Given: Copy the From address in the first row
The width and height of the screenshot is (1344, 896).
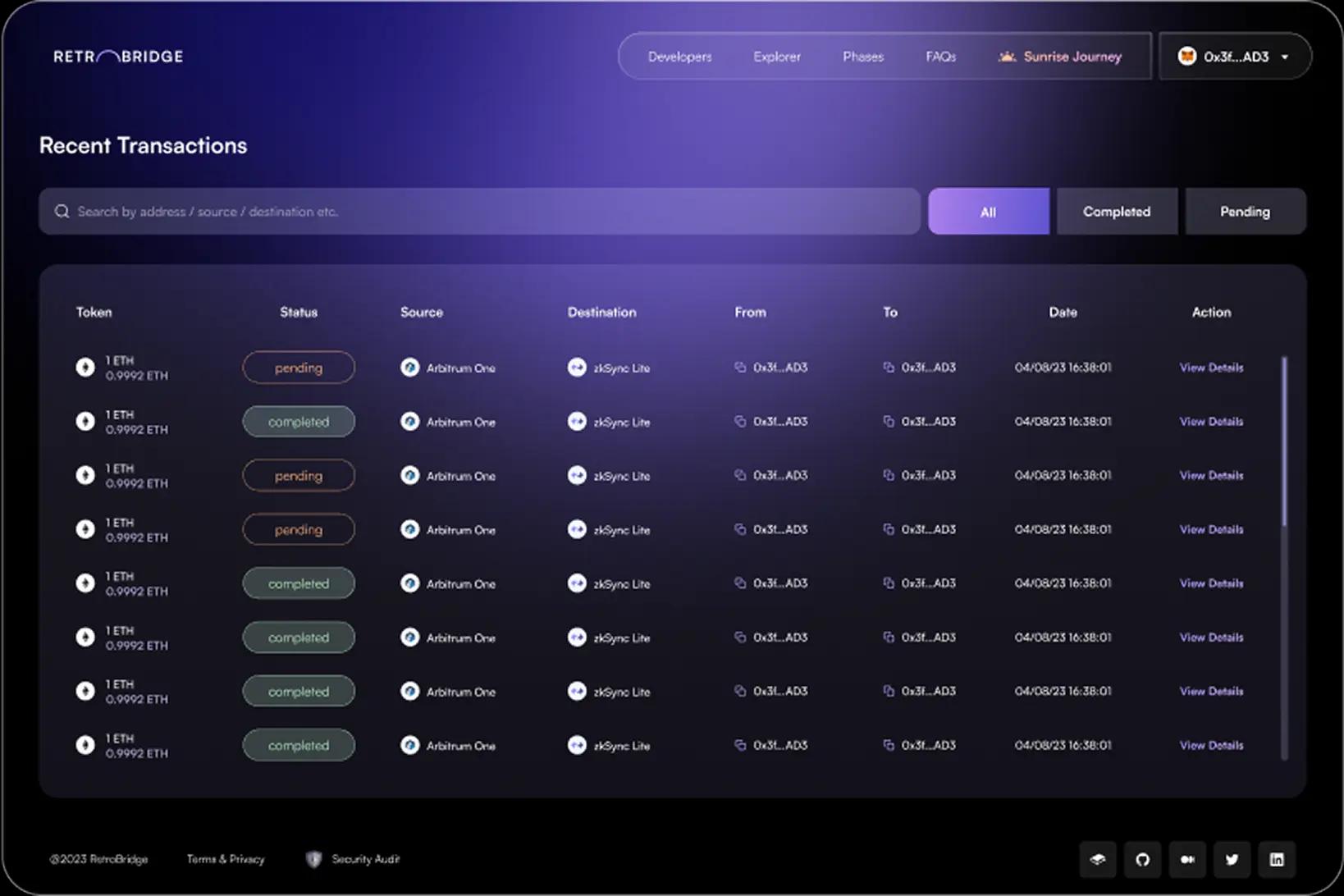Looking at the screenshot, I should (x=740, y=368).
